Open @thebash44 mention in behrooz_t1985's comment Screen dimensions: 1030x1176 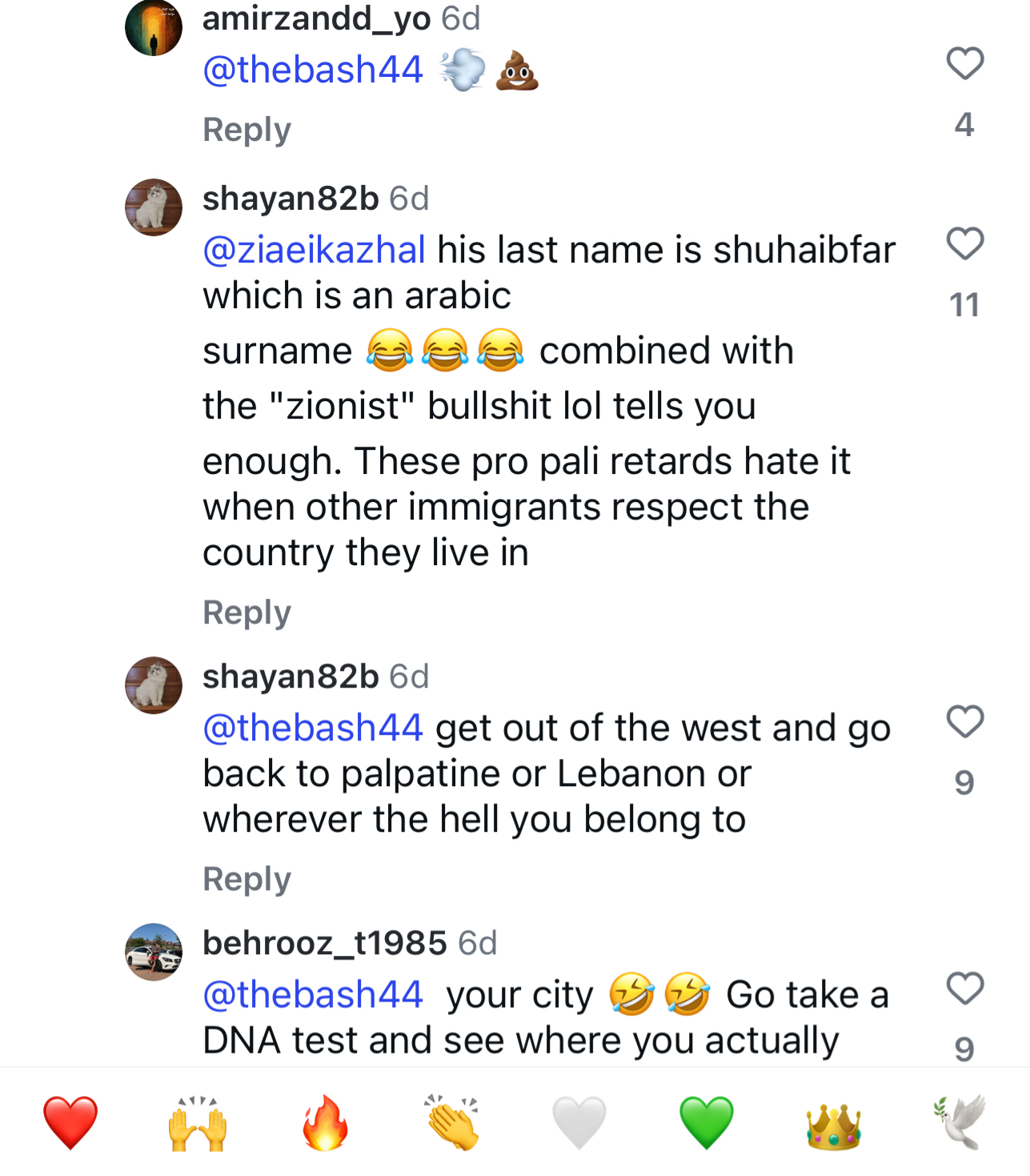312,994
